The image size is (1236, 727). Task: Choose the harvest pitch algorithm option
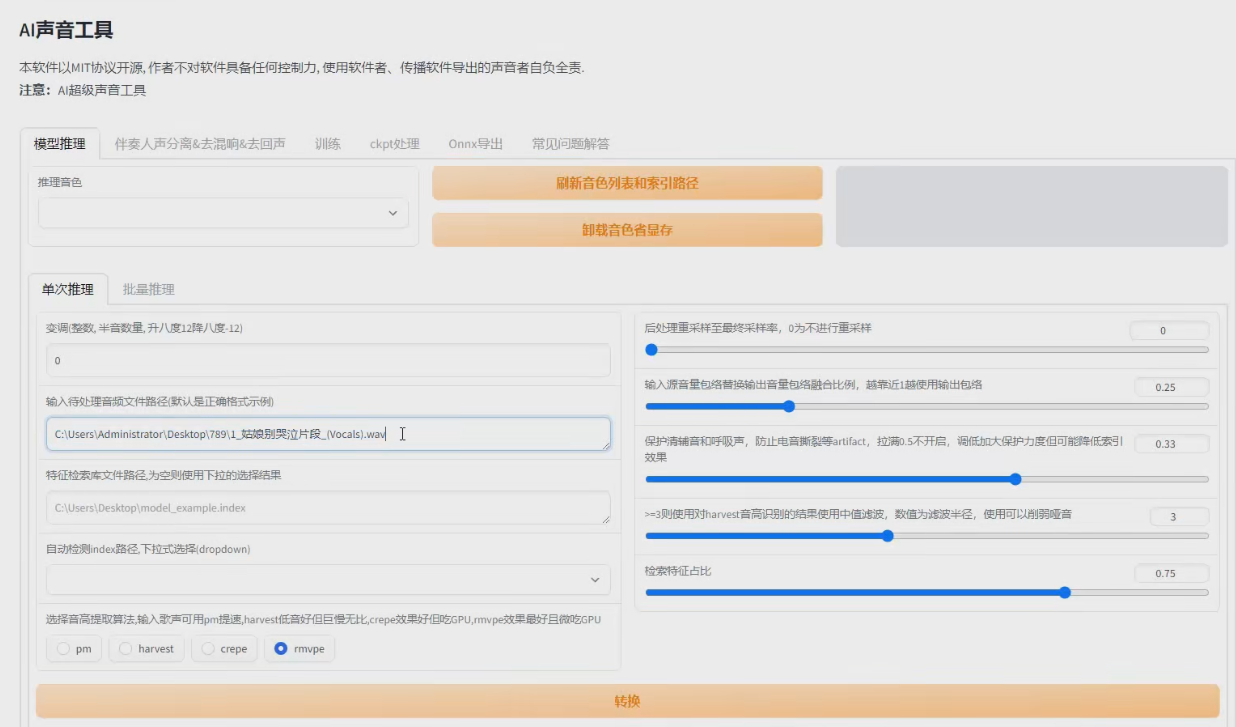tap(125, 649)
